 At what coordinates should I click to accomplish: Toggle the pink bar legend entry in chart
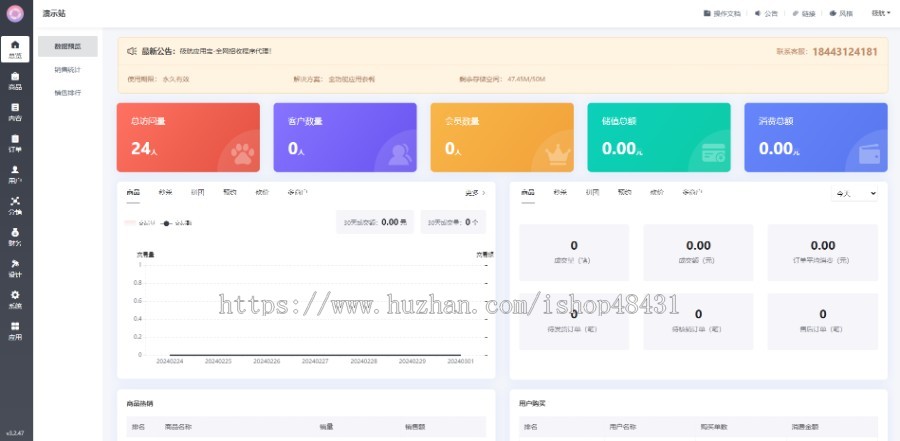[140, 223]
